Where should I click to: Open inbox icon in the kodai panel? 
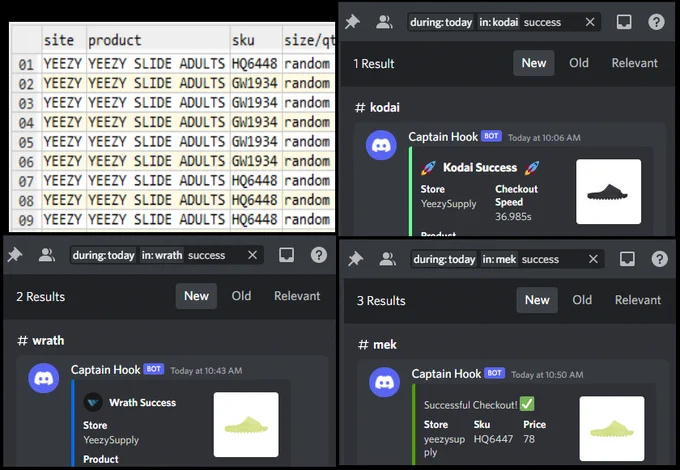(624, 22)
